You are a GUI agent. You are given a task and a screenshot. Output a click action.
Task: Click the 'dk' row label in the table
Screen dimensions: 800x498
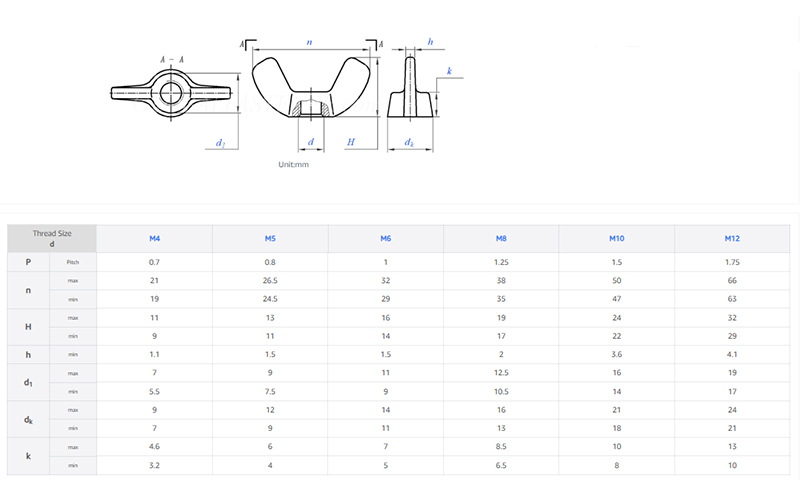28,419
